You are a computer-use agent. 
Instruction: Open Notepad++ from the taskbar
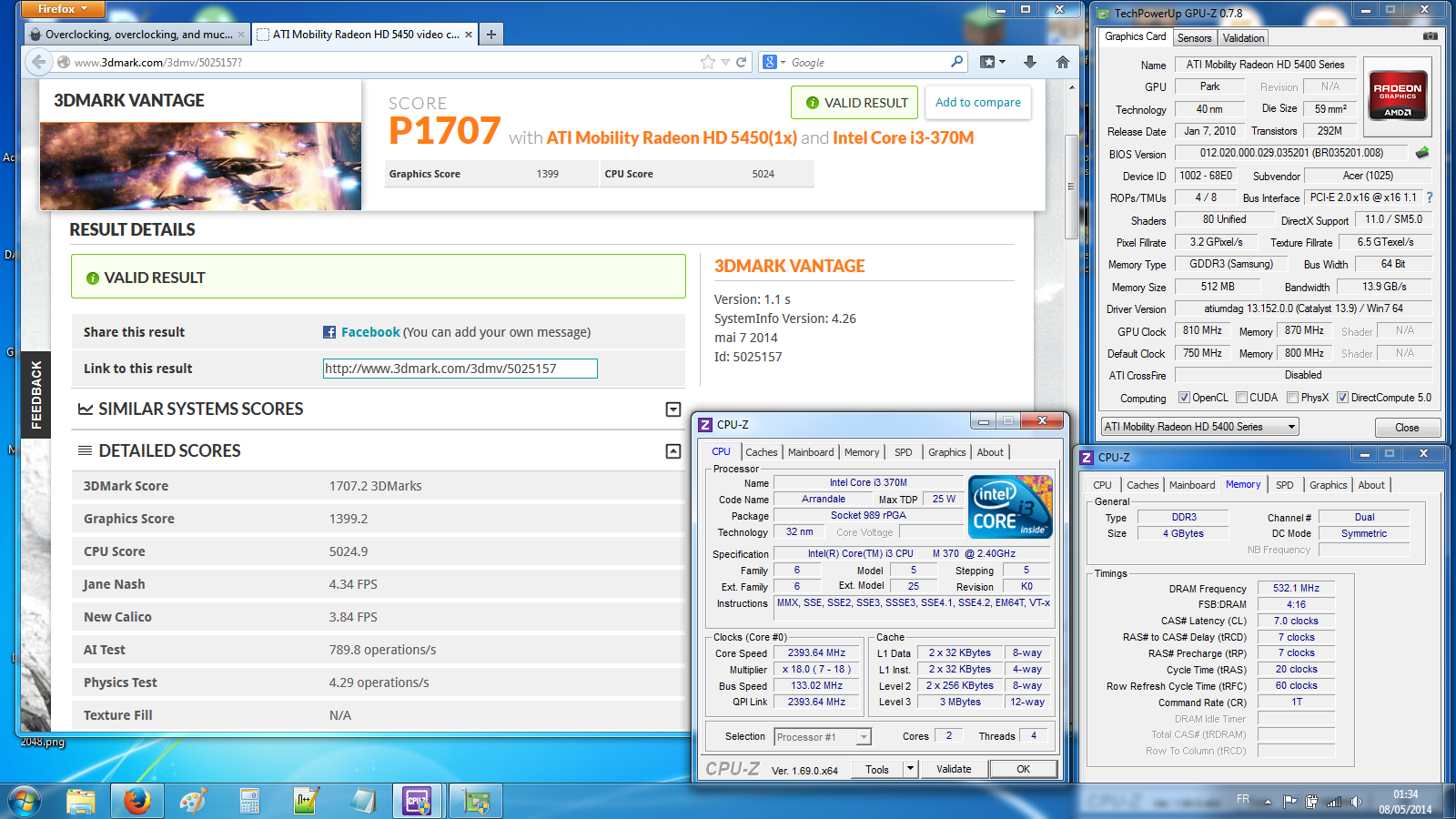click(306, 801)
